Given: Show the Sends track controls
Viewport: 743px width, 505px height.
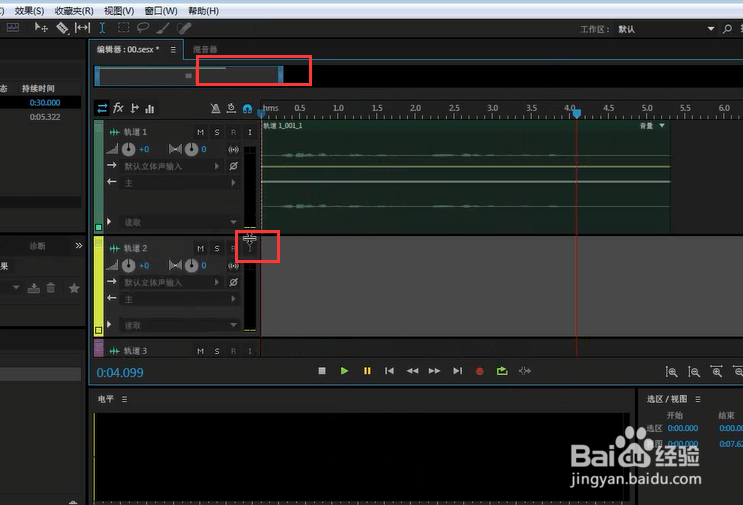Looking at the screenshot, I should [x=135, y=108].
